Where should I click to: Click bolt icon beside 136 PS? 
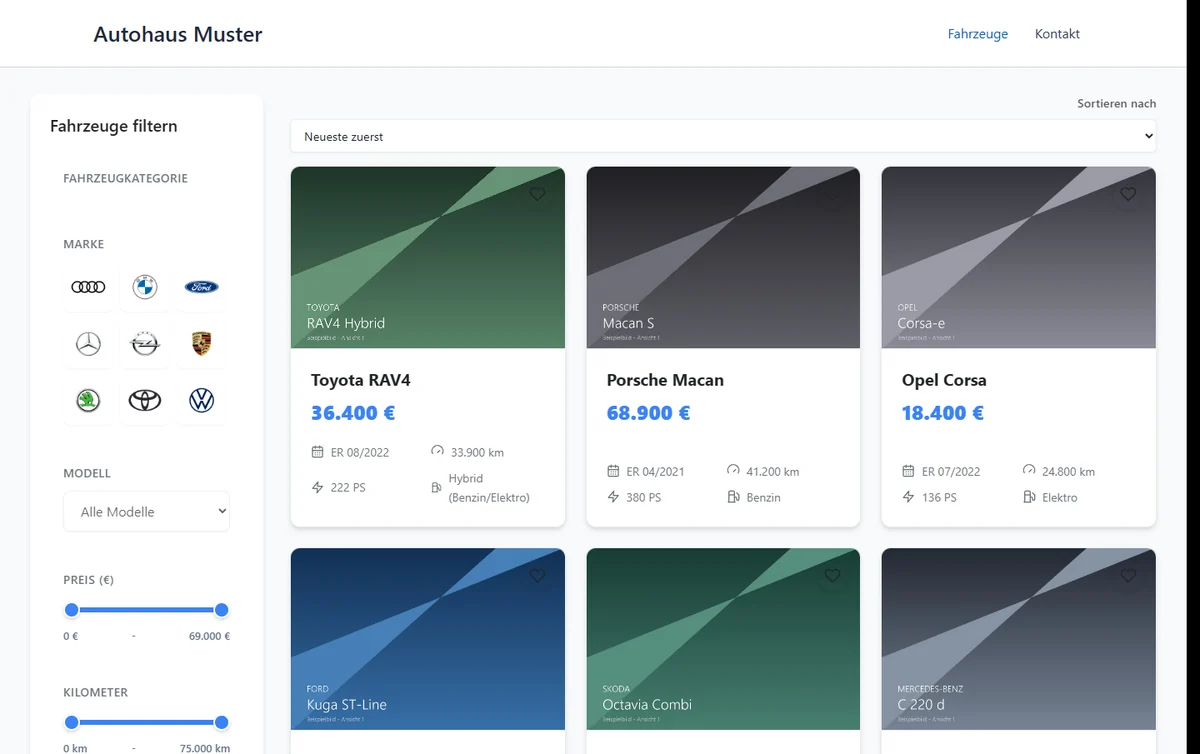[909, 497]
